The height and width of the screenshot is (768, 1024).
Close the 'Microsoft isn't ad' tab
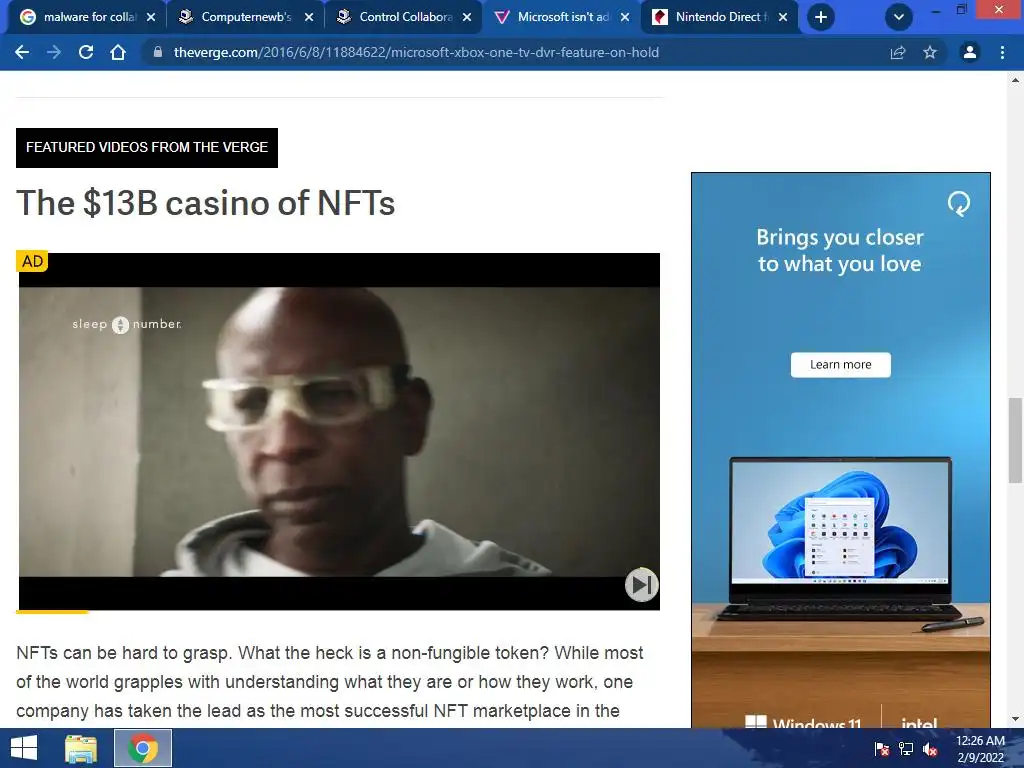(625, 17)
